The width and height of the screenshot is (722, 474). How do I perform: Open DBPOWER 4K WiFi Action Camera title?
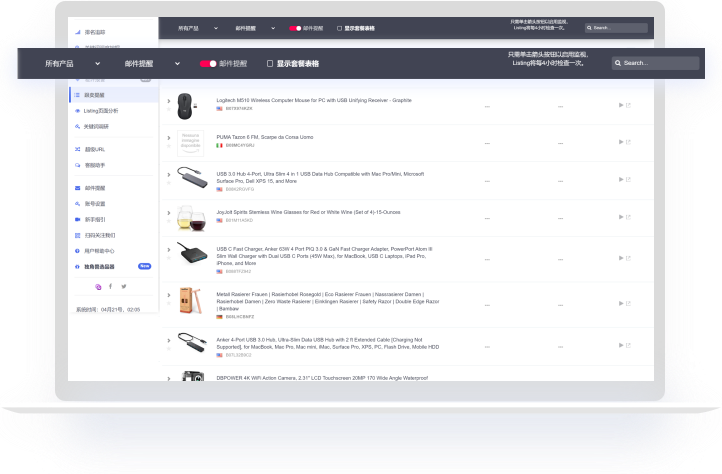coord(322,378)
